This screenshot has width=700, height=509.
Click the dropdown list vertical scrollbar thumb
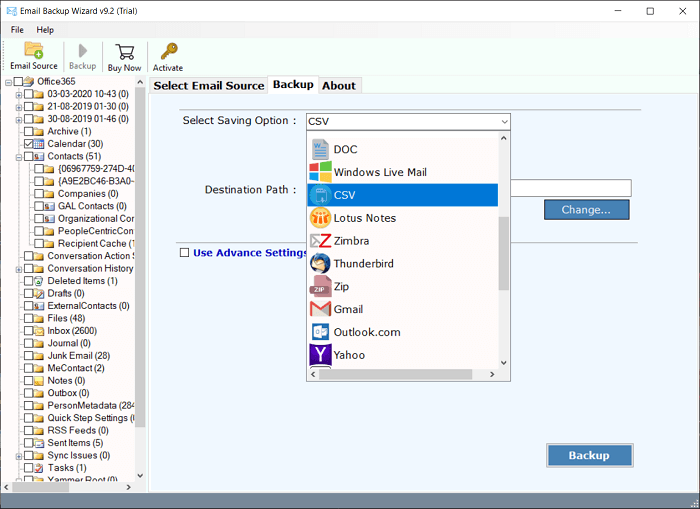(x=504, y=253)
